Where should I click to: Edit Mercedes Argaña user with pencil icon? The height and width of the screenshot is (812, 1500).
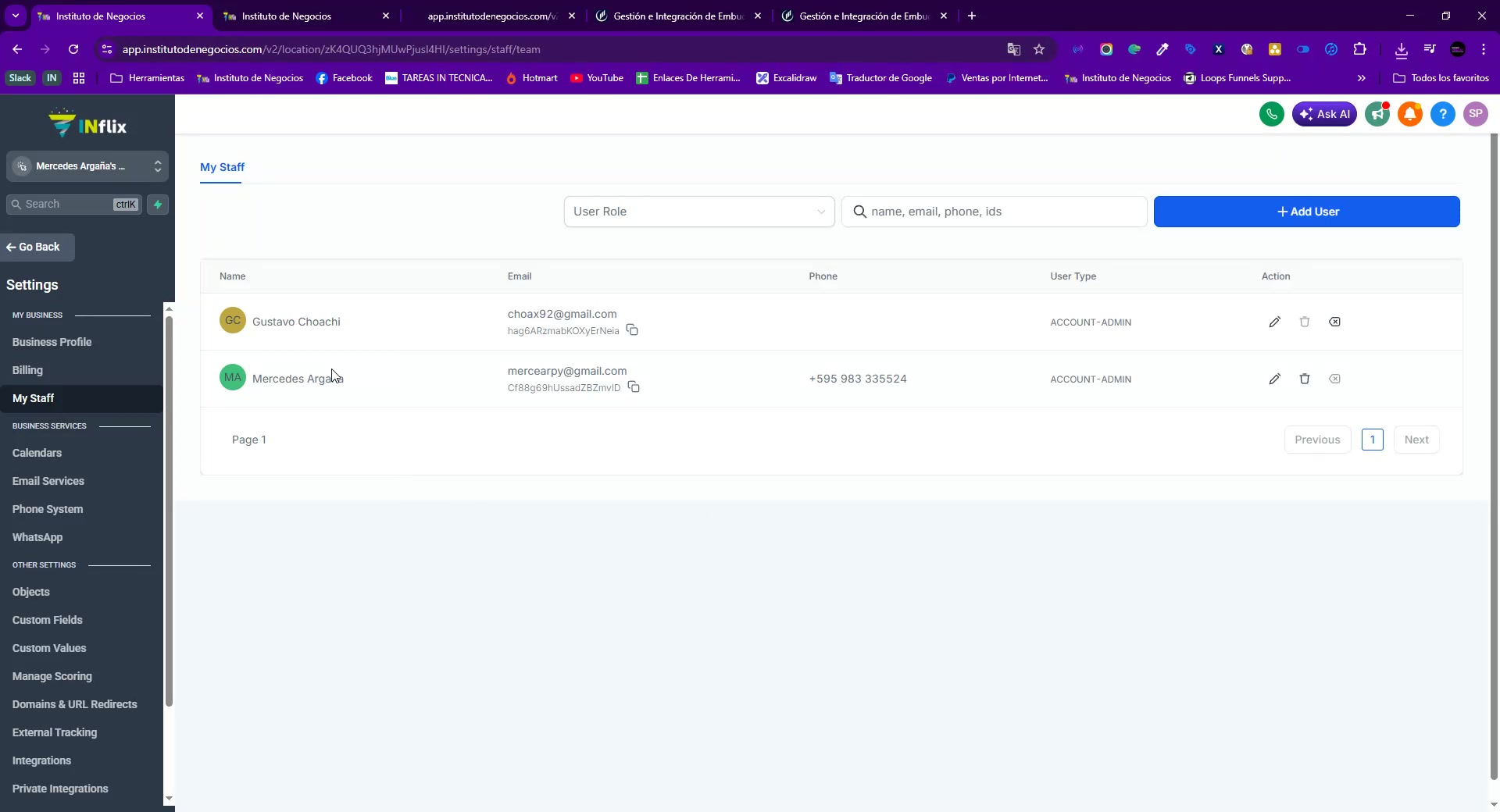click(1274, 379)
